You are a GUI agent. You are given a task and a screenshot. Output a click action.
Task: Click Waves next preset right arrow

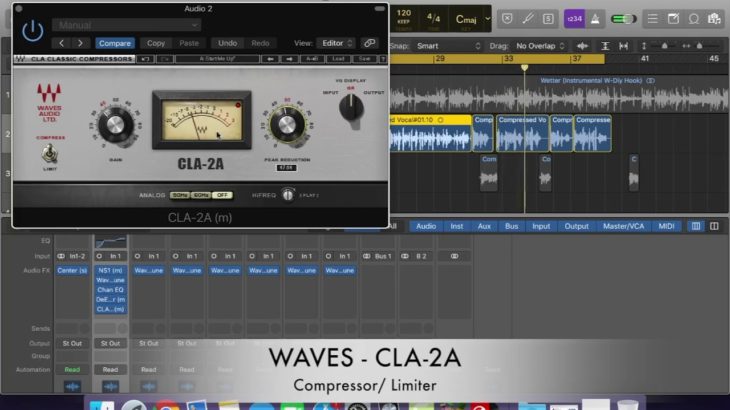(289, 59)
